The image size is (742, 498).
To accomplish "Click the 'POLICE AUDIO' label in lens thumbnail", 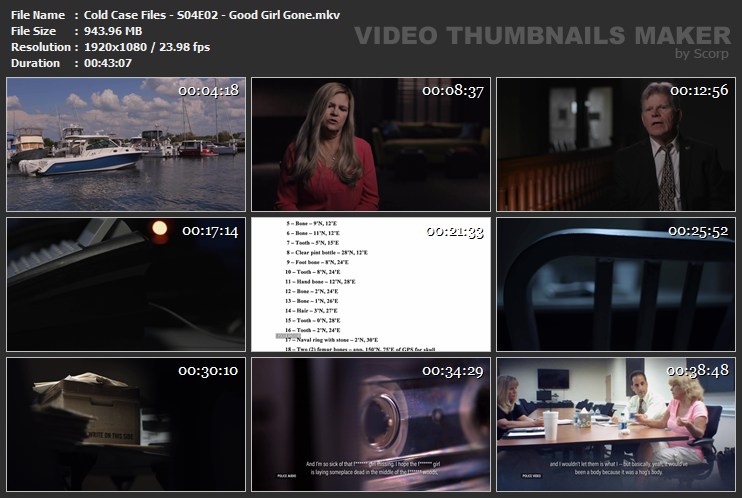I will [287, 476].
